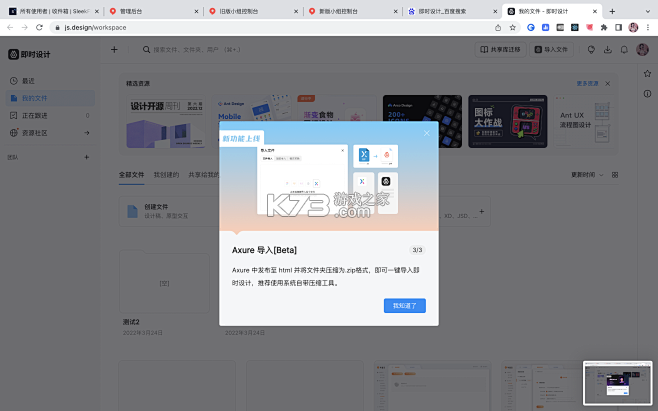Open the Chrome three-dot menu
Image resolution: width=658 pixels, height=411 pixels.
coord(648,27)
